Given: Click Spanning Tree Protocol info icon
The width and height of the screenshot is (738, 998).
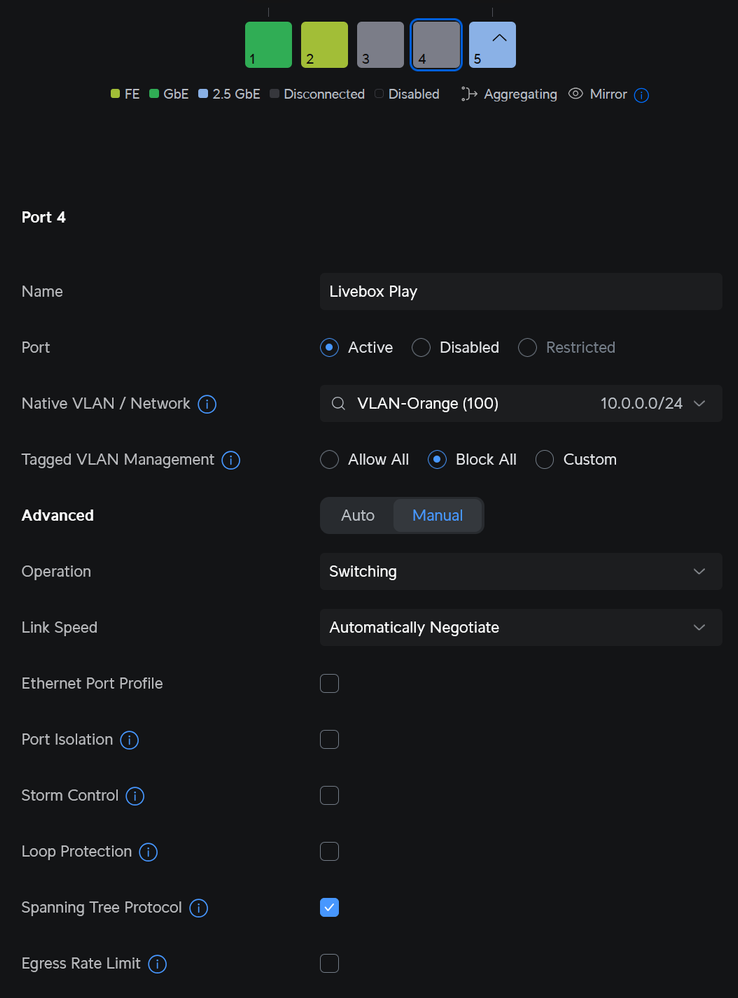Looking at the screenshot, I should pyautogui.click(x=198, y=908).
